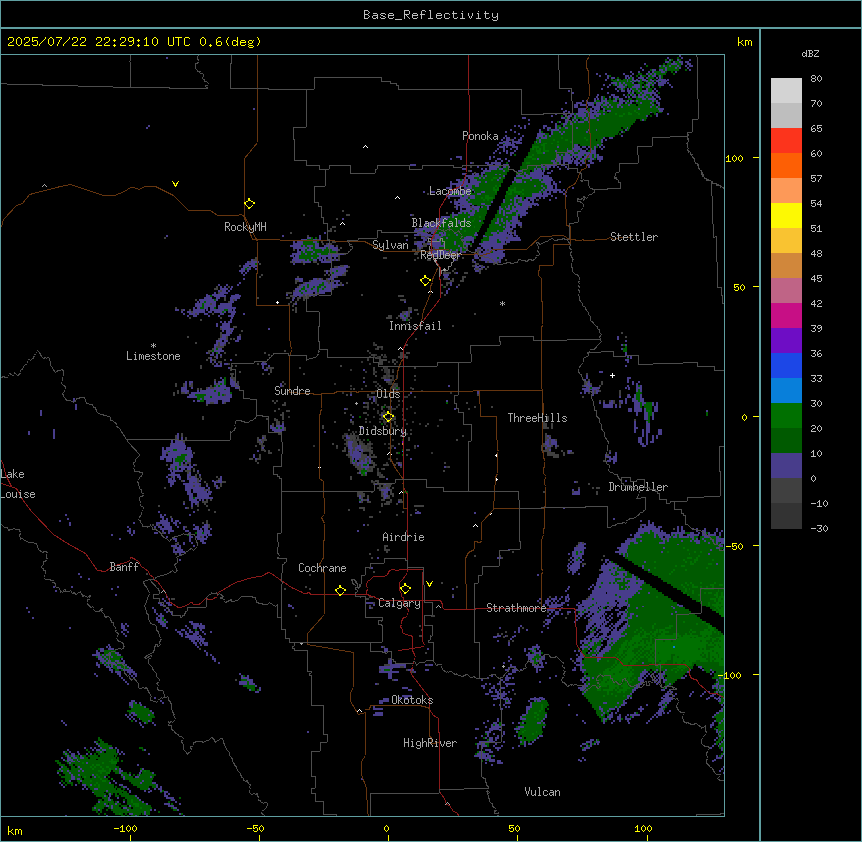Click the white plus marker north of Drumheller

coord(612,375)
